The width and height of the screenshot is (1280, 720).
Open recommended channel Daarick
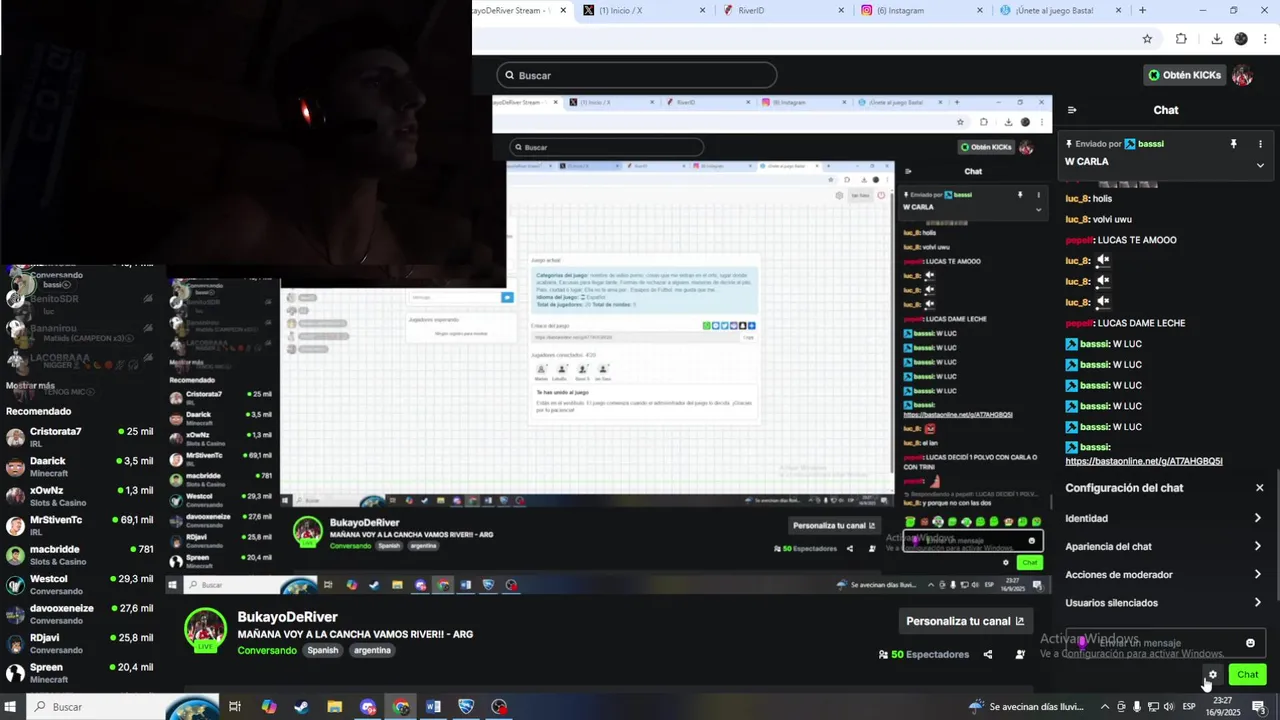(80, 467)
